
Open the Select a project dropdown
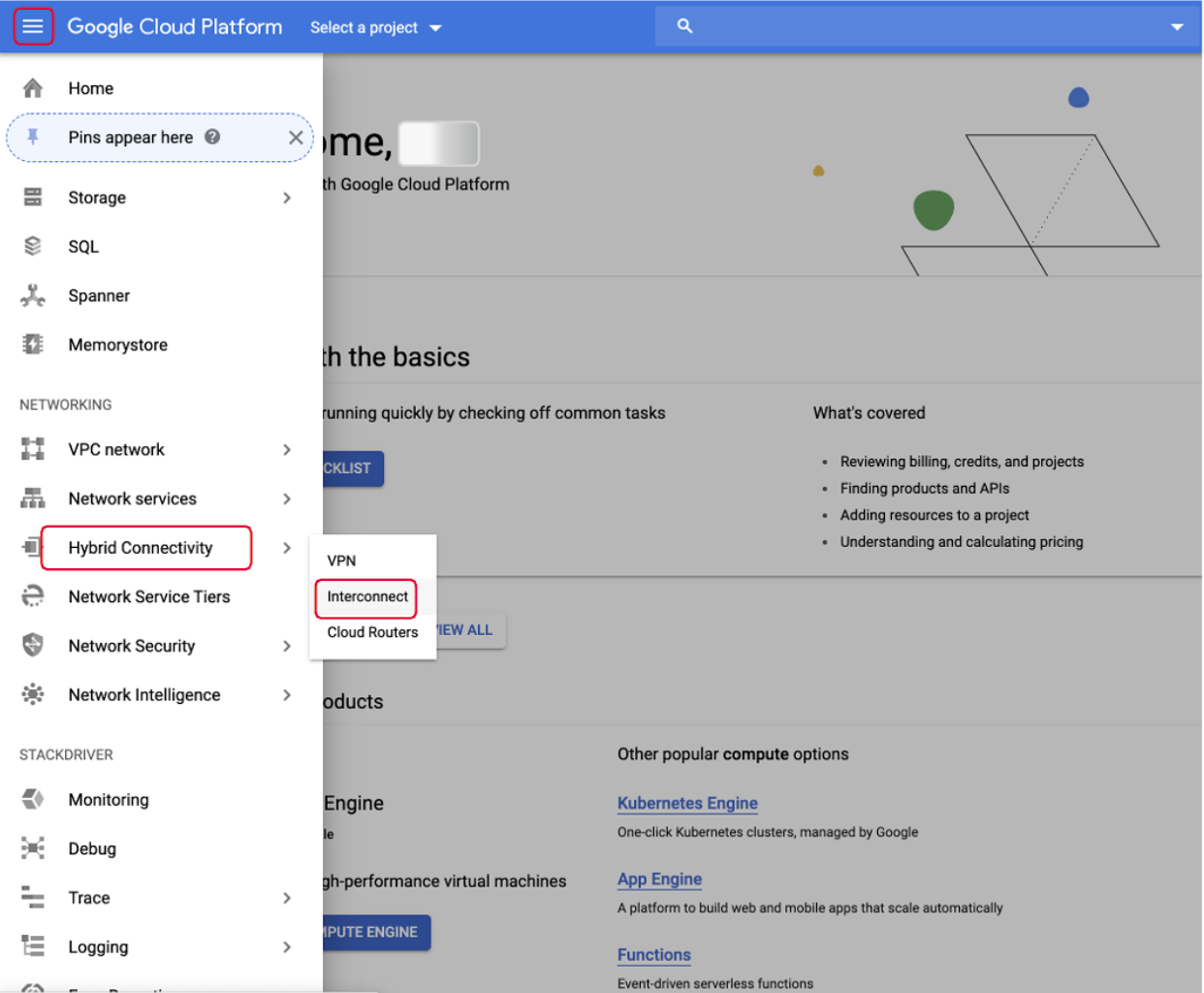pos(375,27)
